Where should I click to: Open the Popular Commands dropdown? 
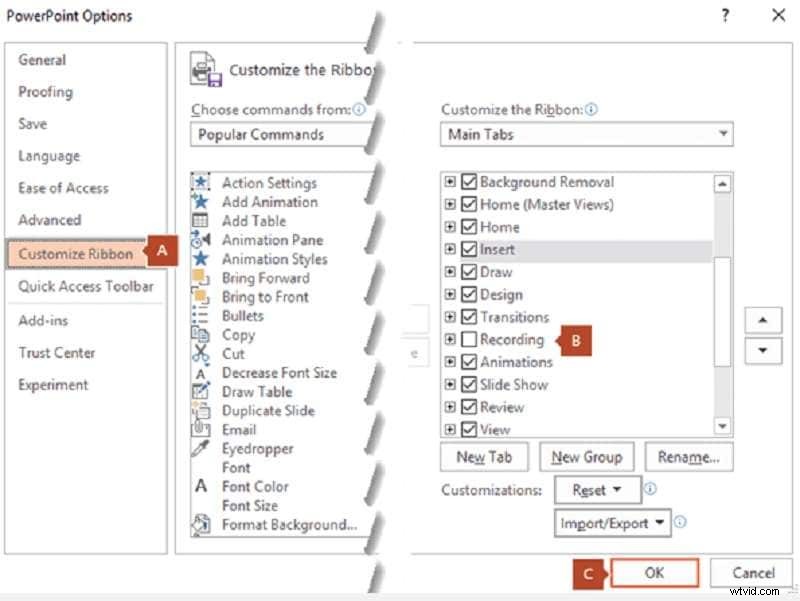[267, 134]
